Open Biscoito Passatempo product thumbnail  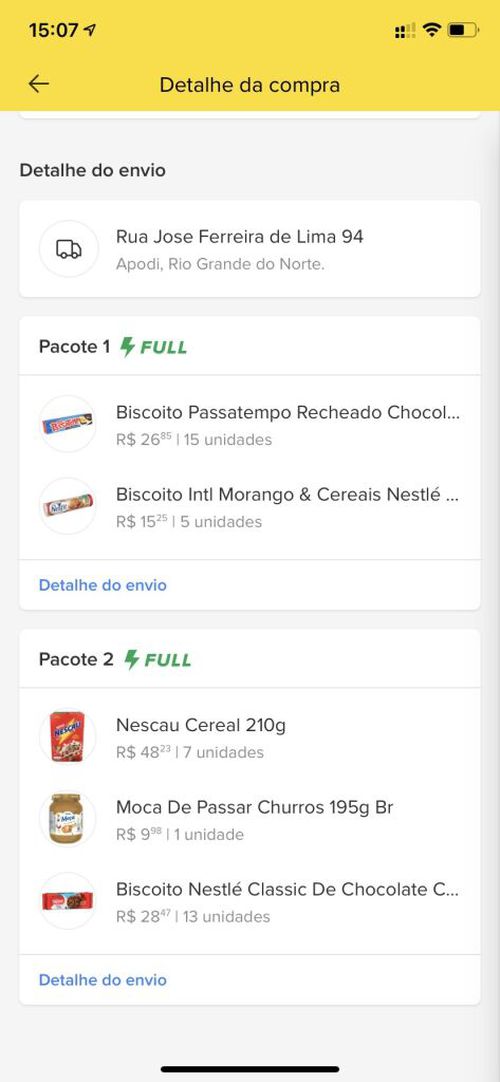pos(68,424)
